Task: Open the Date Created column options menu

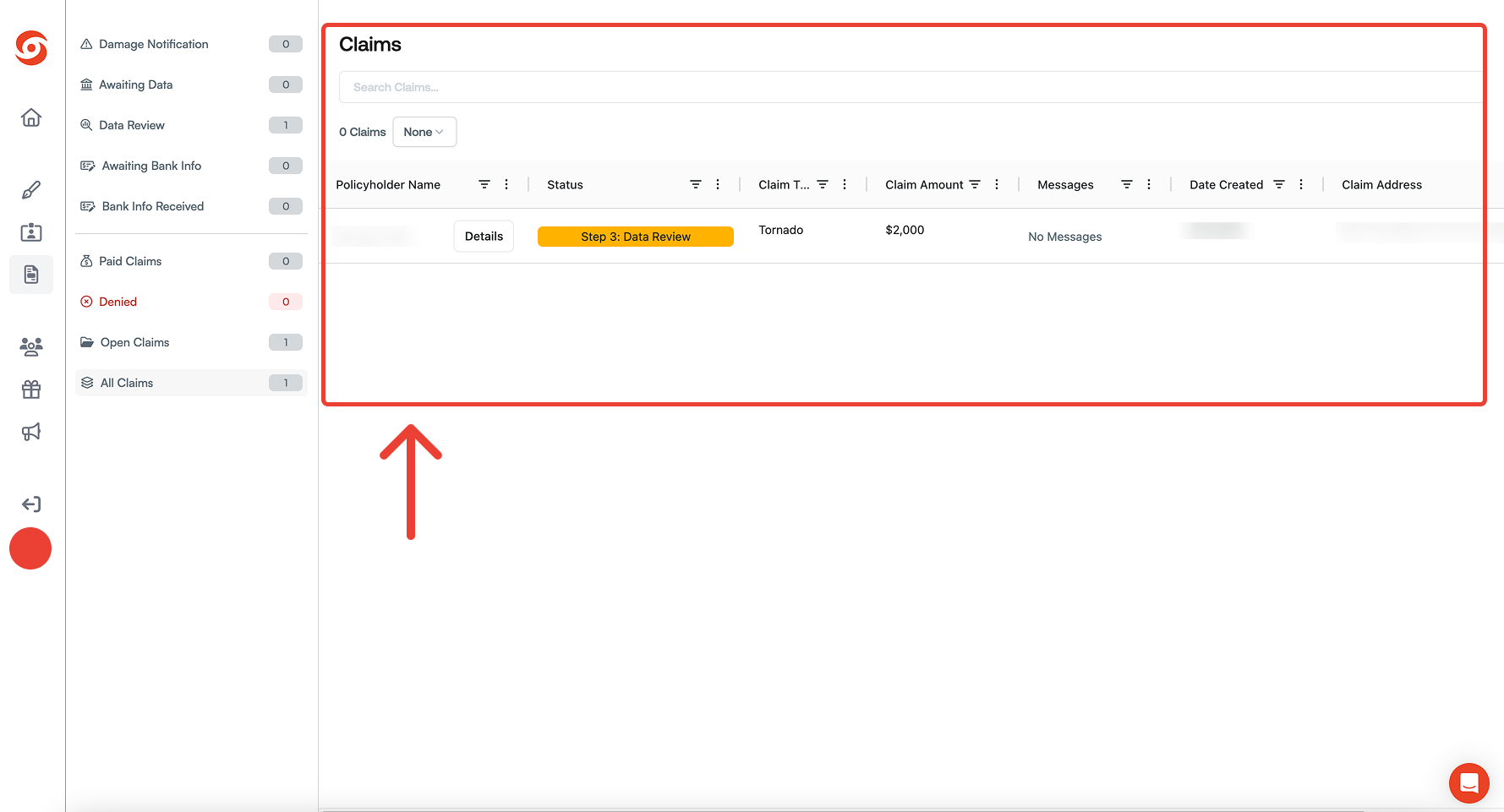Action: tap(1300, 184)
